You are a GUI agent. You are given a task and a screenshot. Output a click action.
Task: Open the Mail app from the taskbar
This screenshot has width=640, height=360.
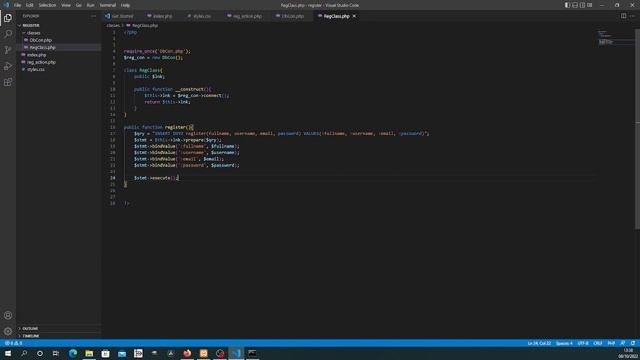tap(122, 353)
